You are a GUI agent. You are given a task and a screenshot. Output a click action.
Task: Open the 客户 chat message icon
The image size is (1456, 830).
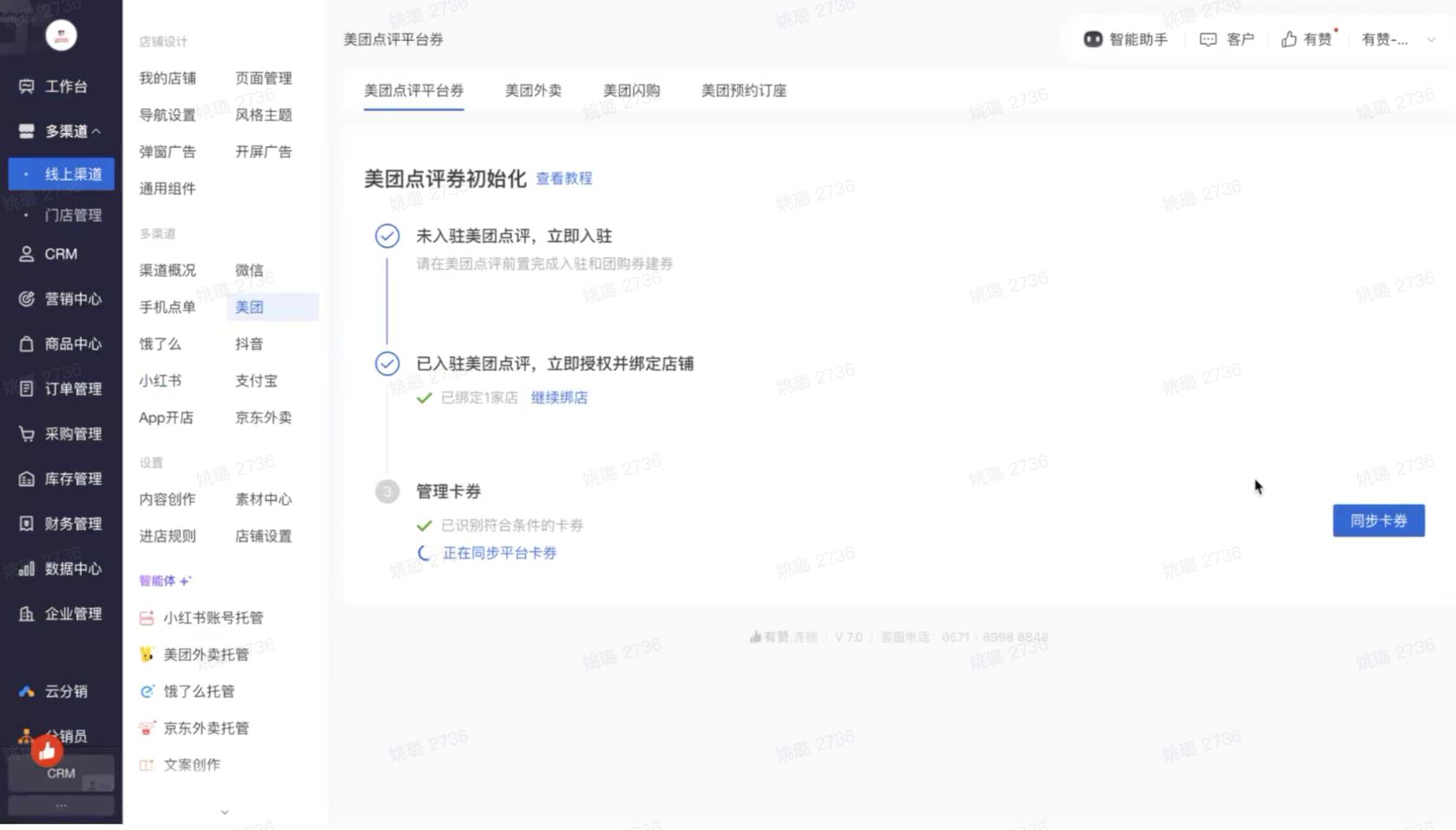[x=1208, y=40]
